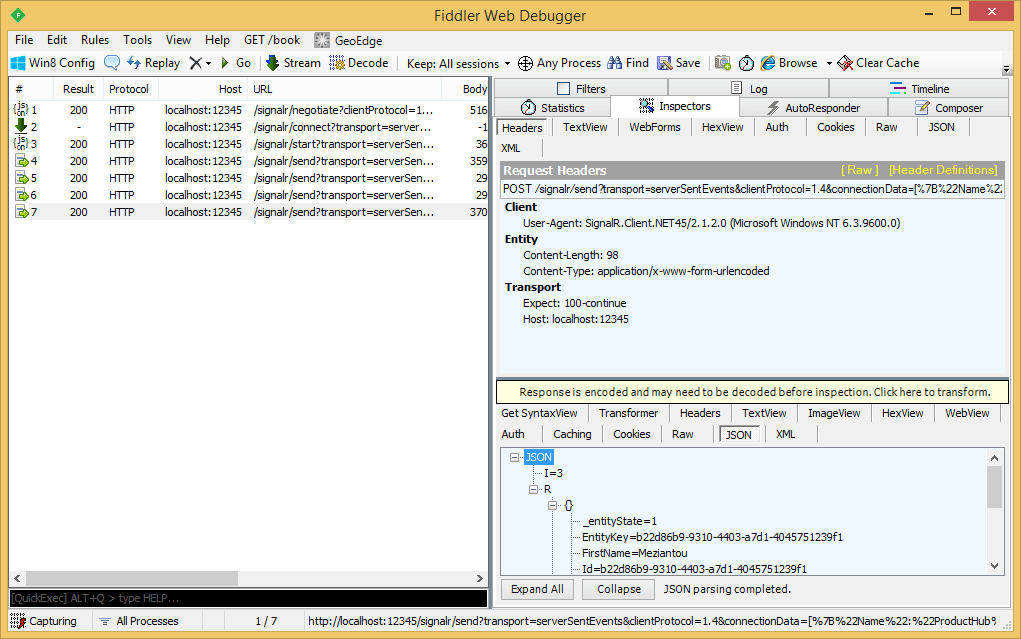Viewport: 1021px width, 639px height.
Task: Open Find sessions binoculars
Action: point(627,63)
